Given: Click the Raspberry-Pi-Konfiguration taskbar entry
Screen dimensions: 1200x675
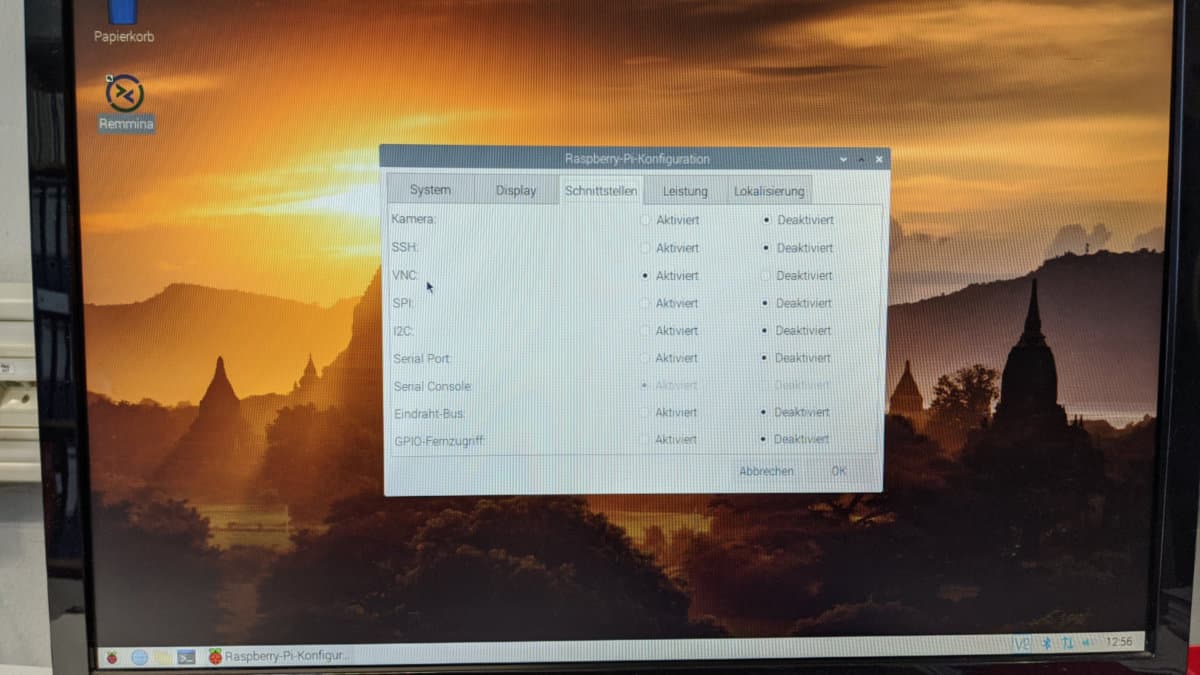Looking at the screenshot, I should (278, 656).
